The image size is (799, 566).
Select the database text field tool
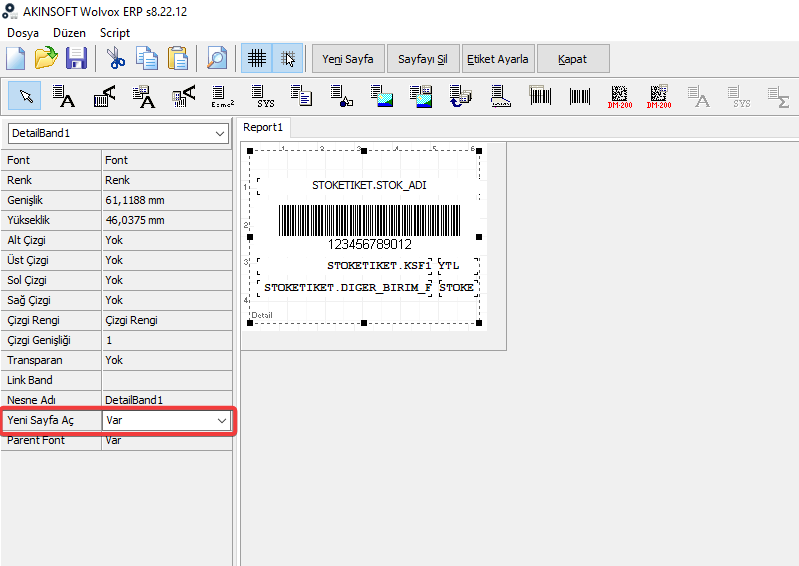(144, 96)
